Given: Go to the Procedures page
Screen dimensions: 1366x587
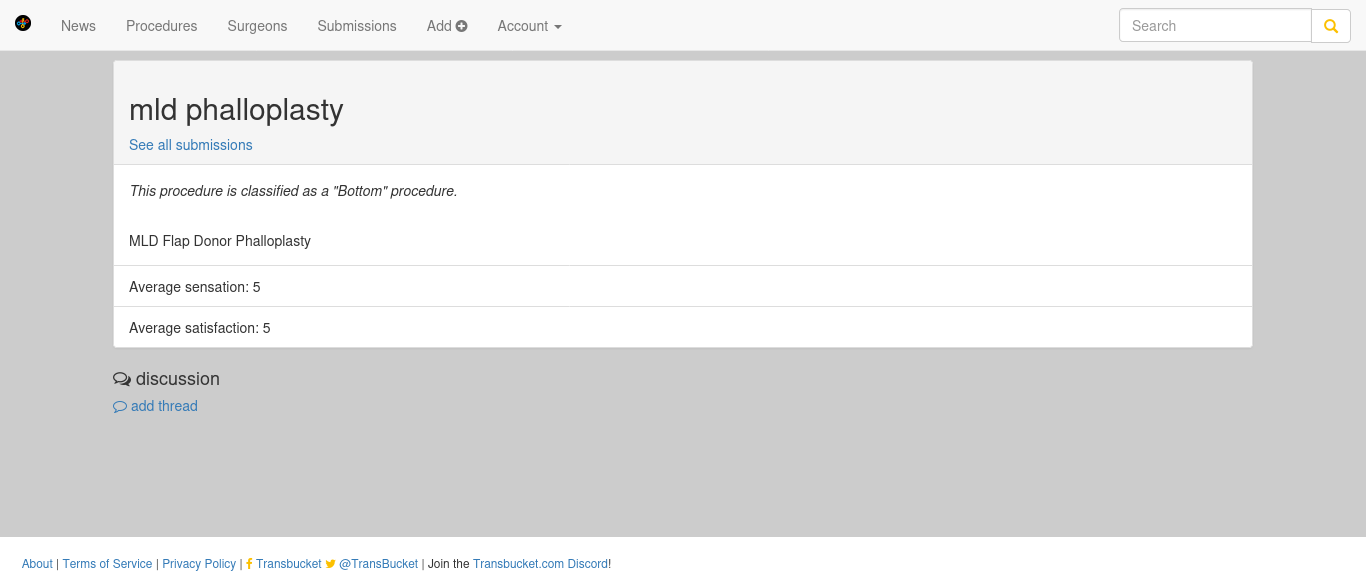Looking at the screenshot, I should 162,26.
